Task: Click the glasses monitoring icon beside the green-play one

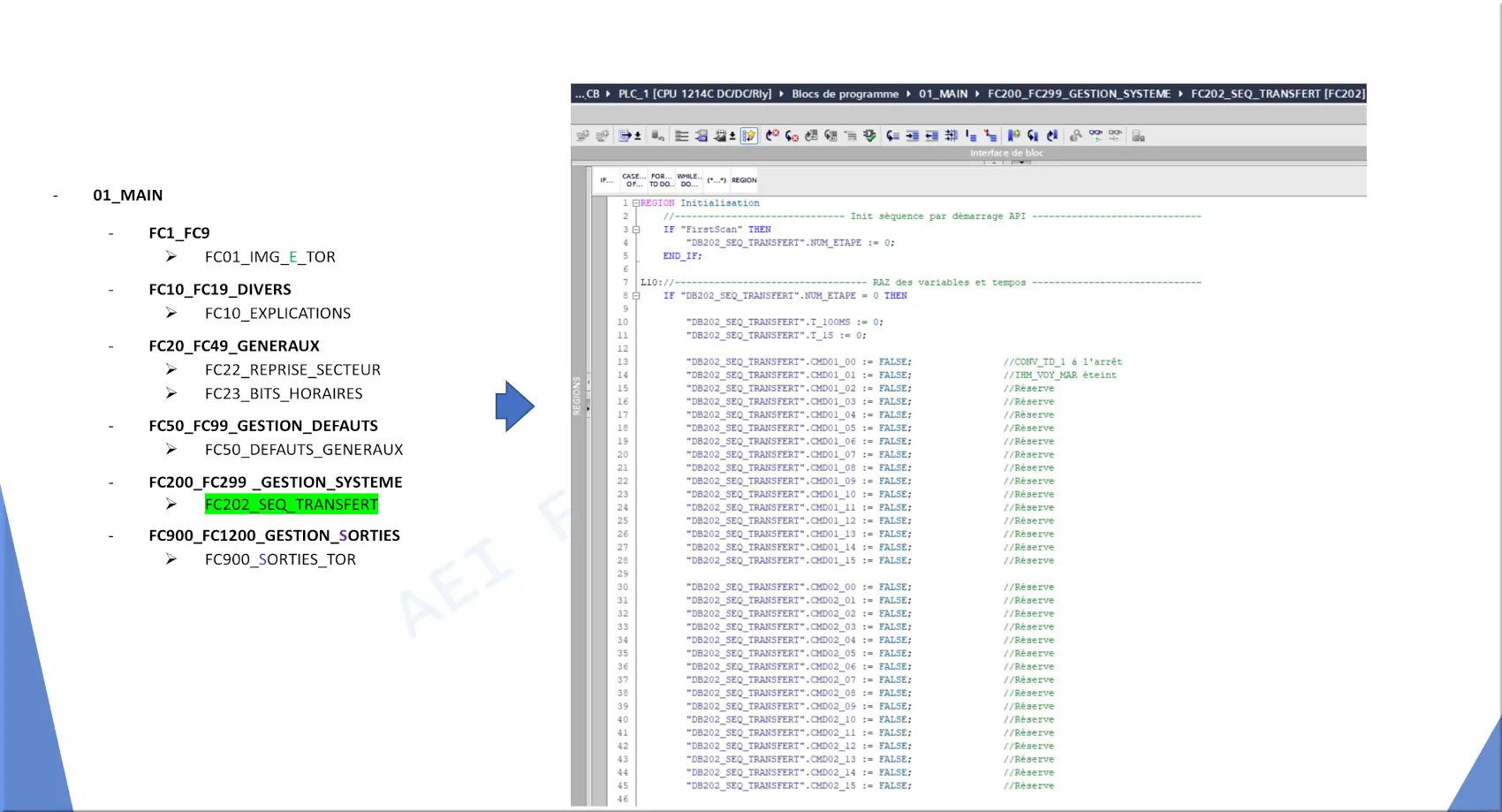Action: pos(1115,135)
